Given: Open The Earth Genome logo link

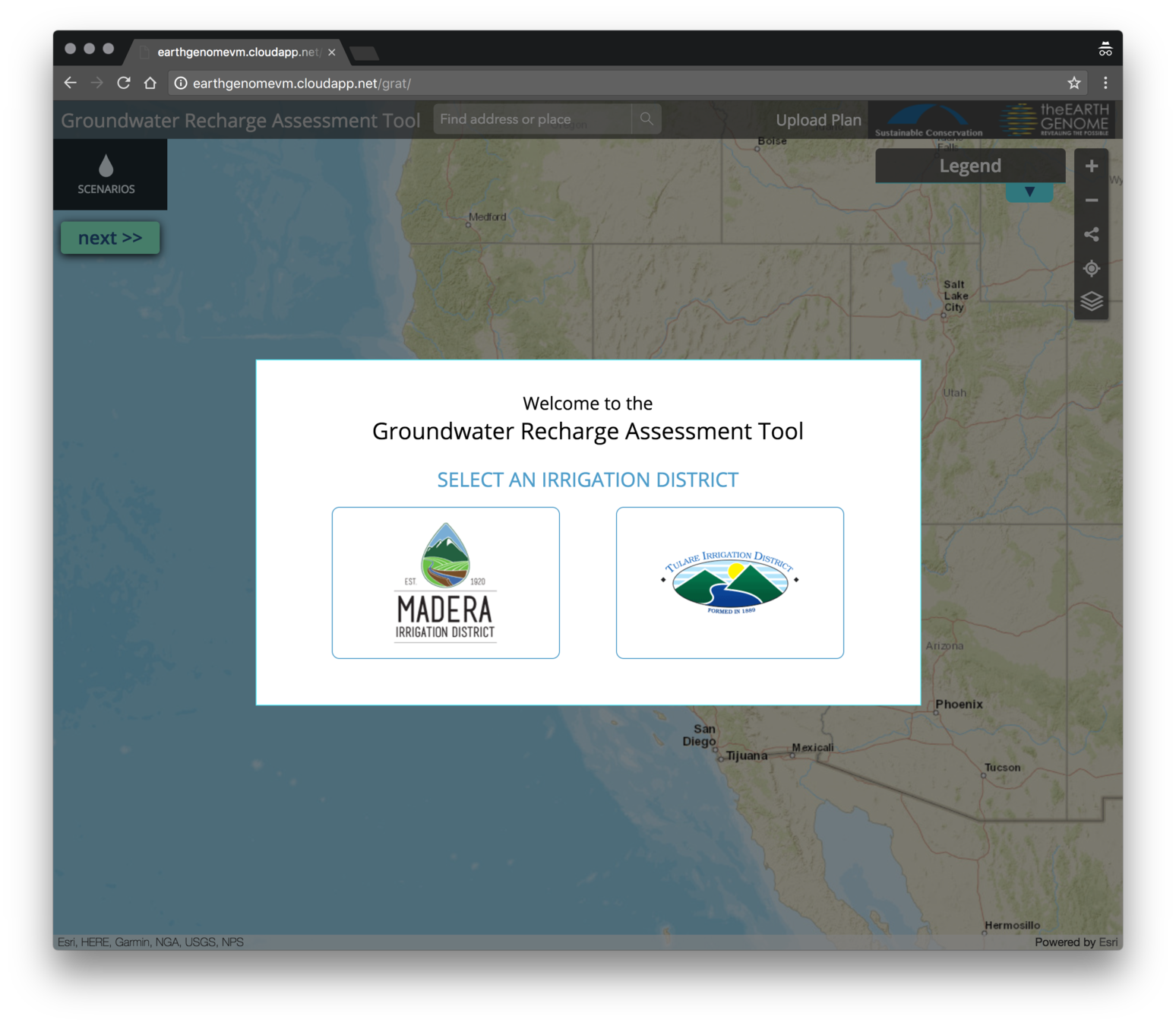Looking at the screenshot, I should tap(1056, 120).
